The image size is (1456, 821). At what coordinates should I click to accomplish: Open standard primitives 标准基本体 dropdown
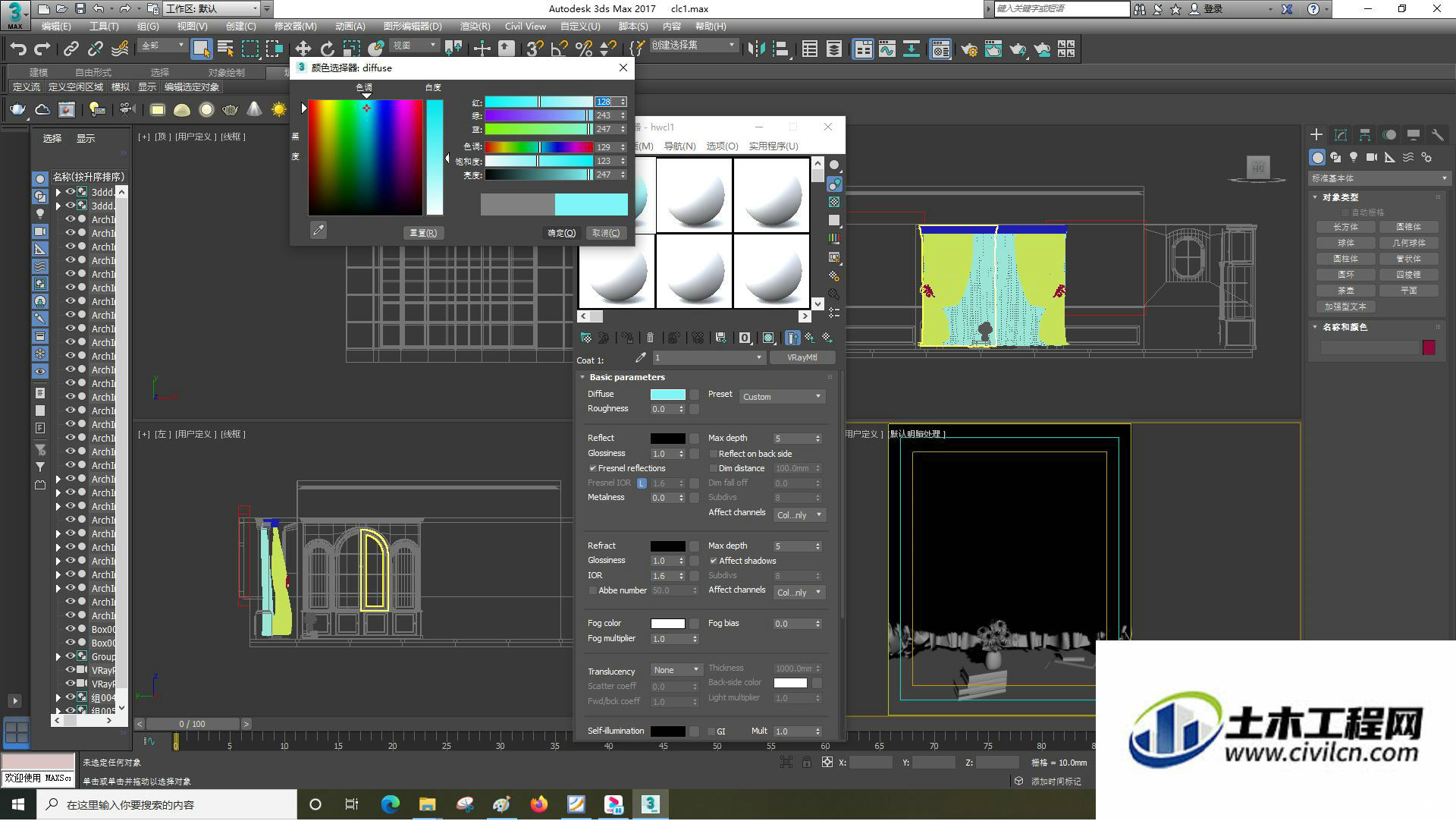1379,178
